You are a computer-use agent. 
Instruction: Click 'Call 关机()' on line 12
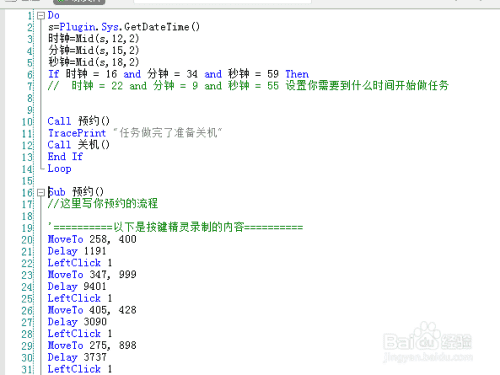[78, 145]
